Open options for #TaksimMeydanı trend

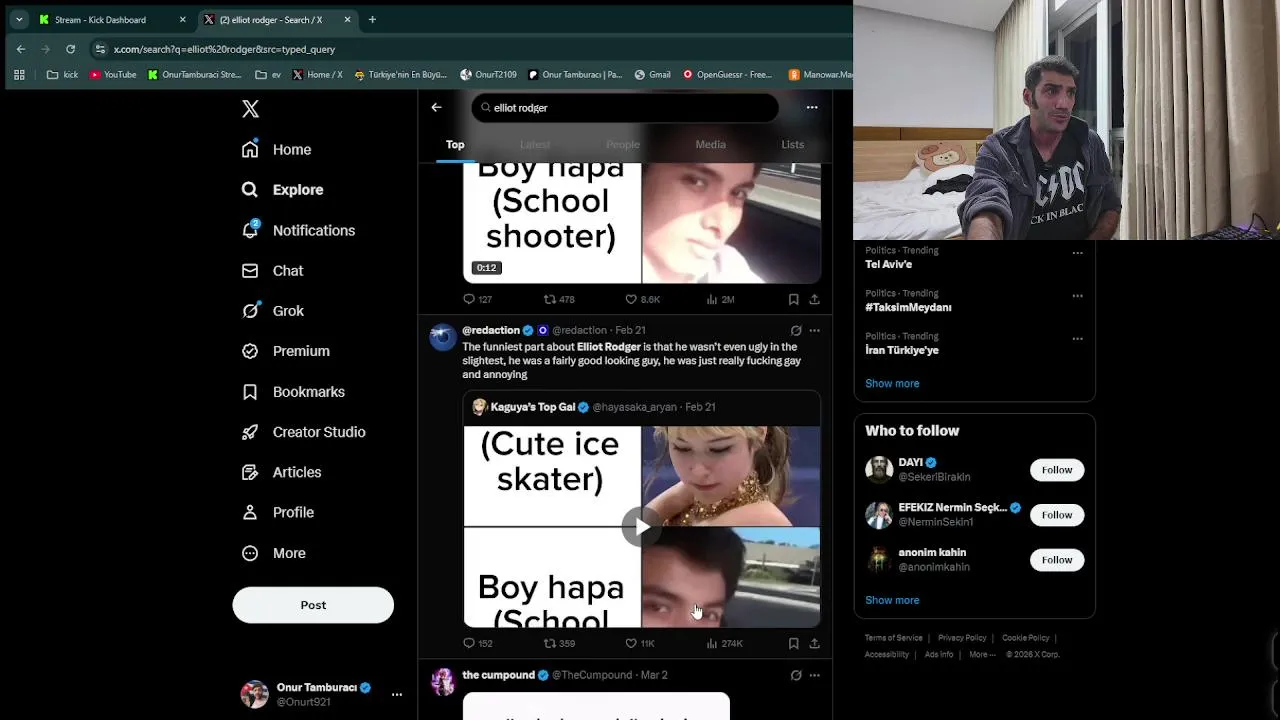point(1077,296)
